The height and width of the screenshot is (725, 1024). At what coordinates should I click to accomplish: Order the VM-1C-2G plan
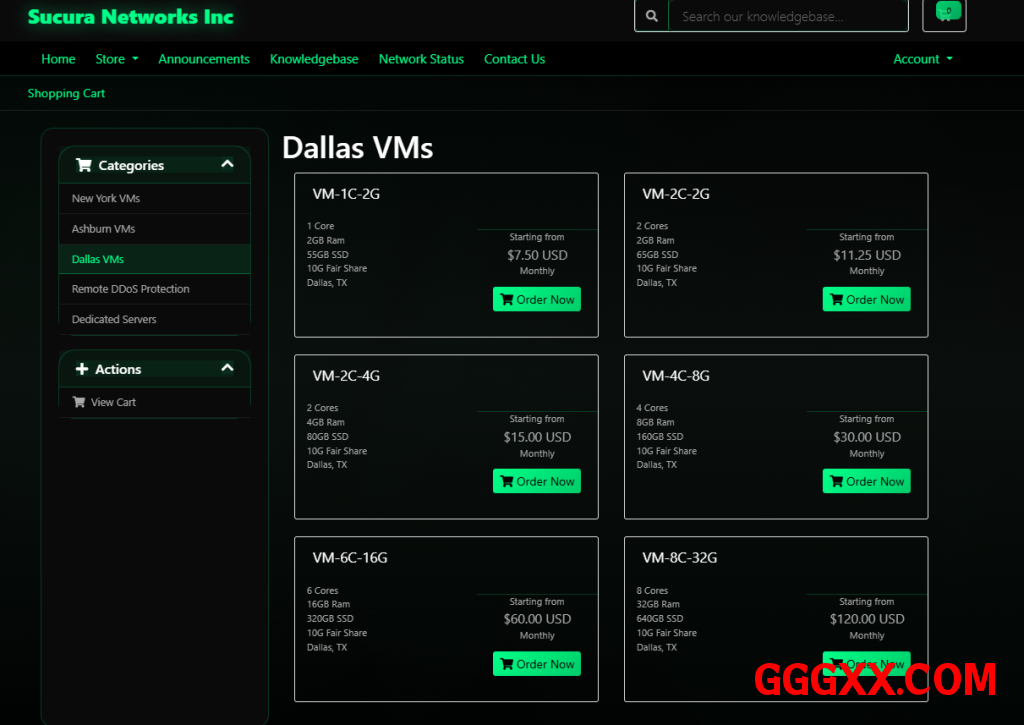coord(536,299)
